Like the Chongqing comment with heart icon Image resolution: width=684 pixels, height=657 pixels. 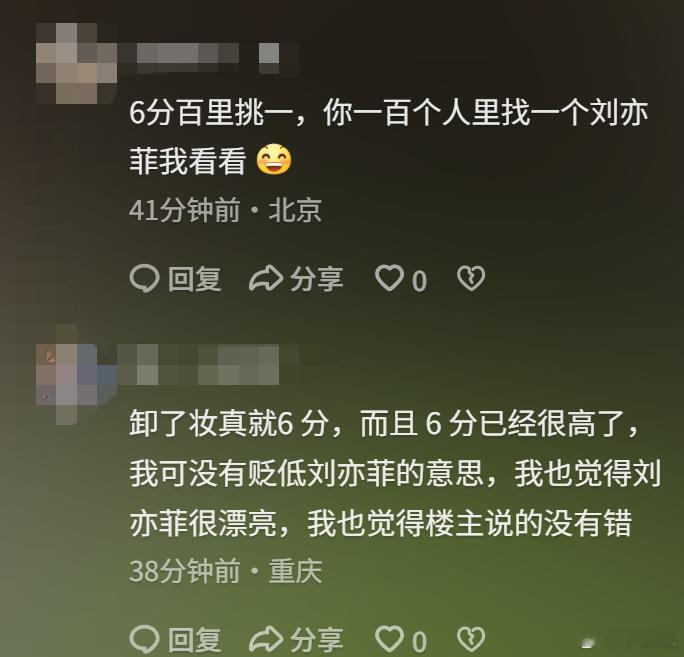(390, 639)
